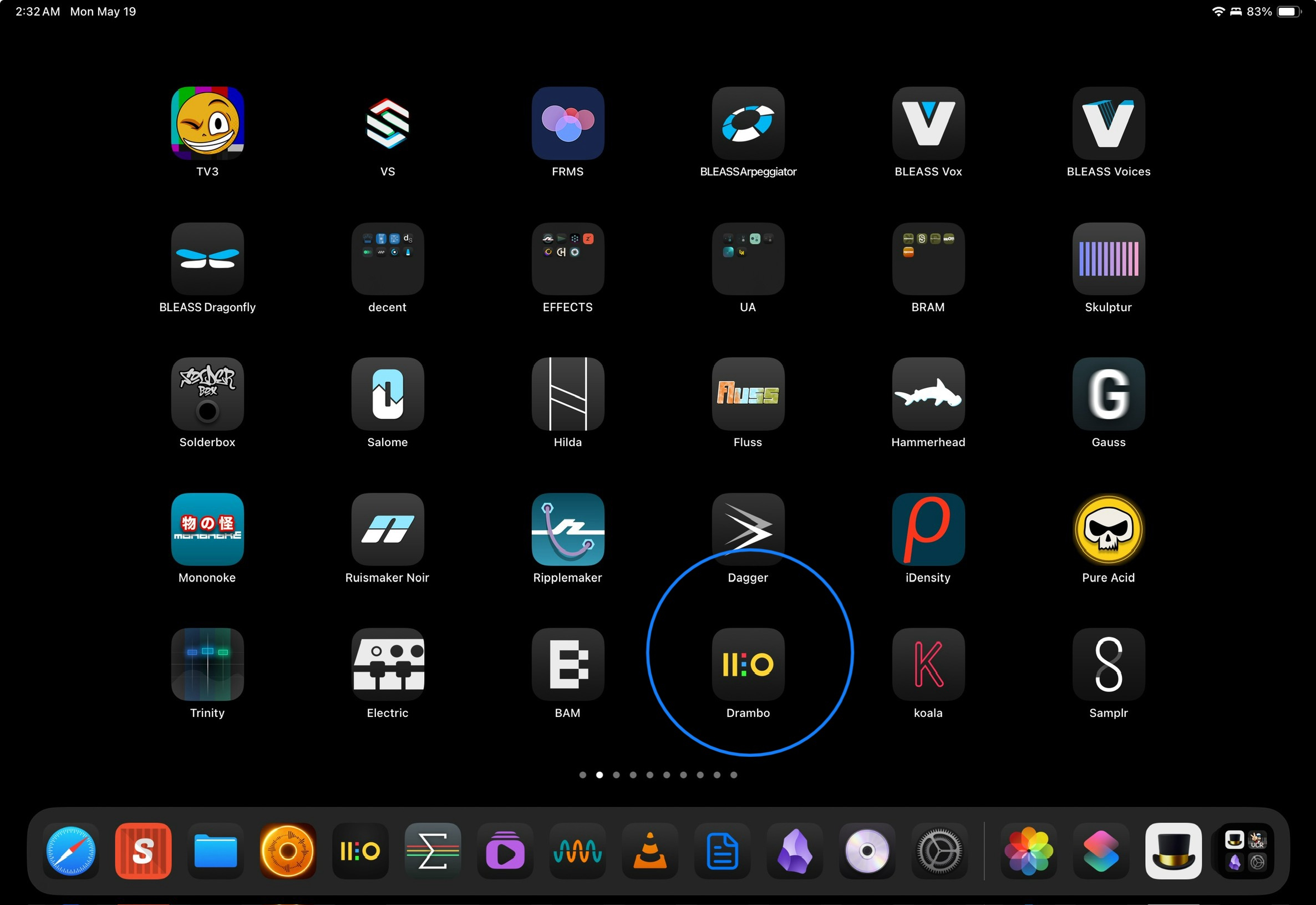
Task: Tap the last home screen page dot
Action: point(733,775)
